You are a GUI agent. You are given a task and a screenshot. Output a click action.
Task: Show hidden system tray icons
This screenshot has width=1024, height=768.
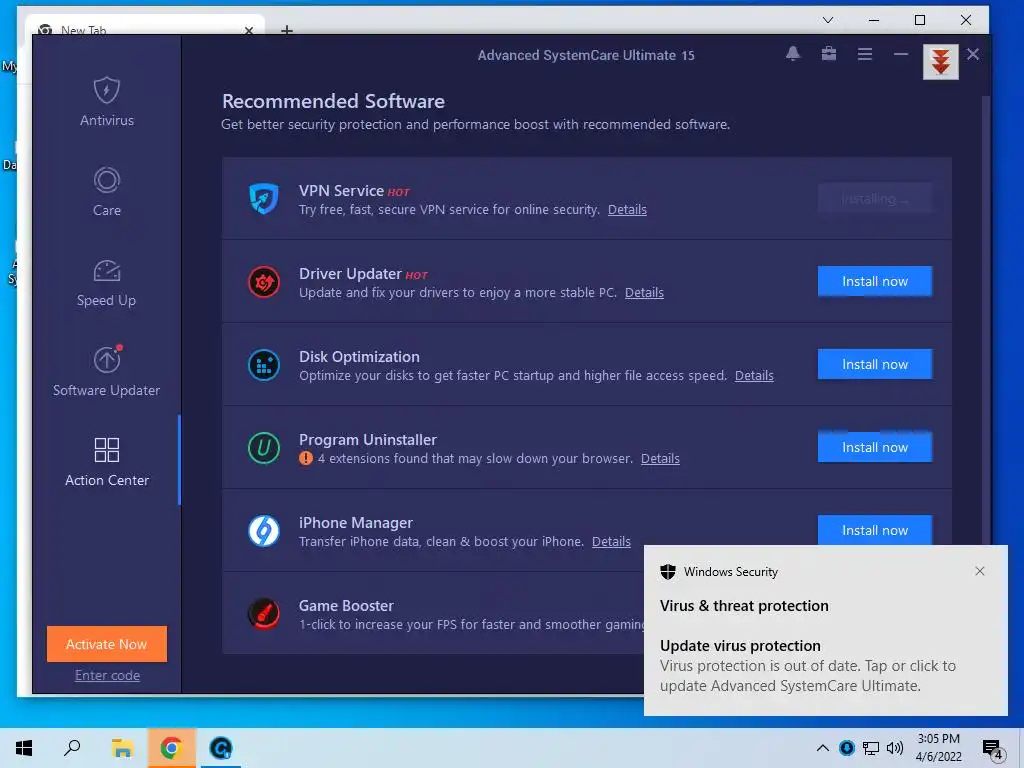click(x=823, y=748)
